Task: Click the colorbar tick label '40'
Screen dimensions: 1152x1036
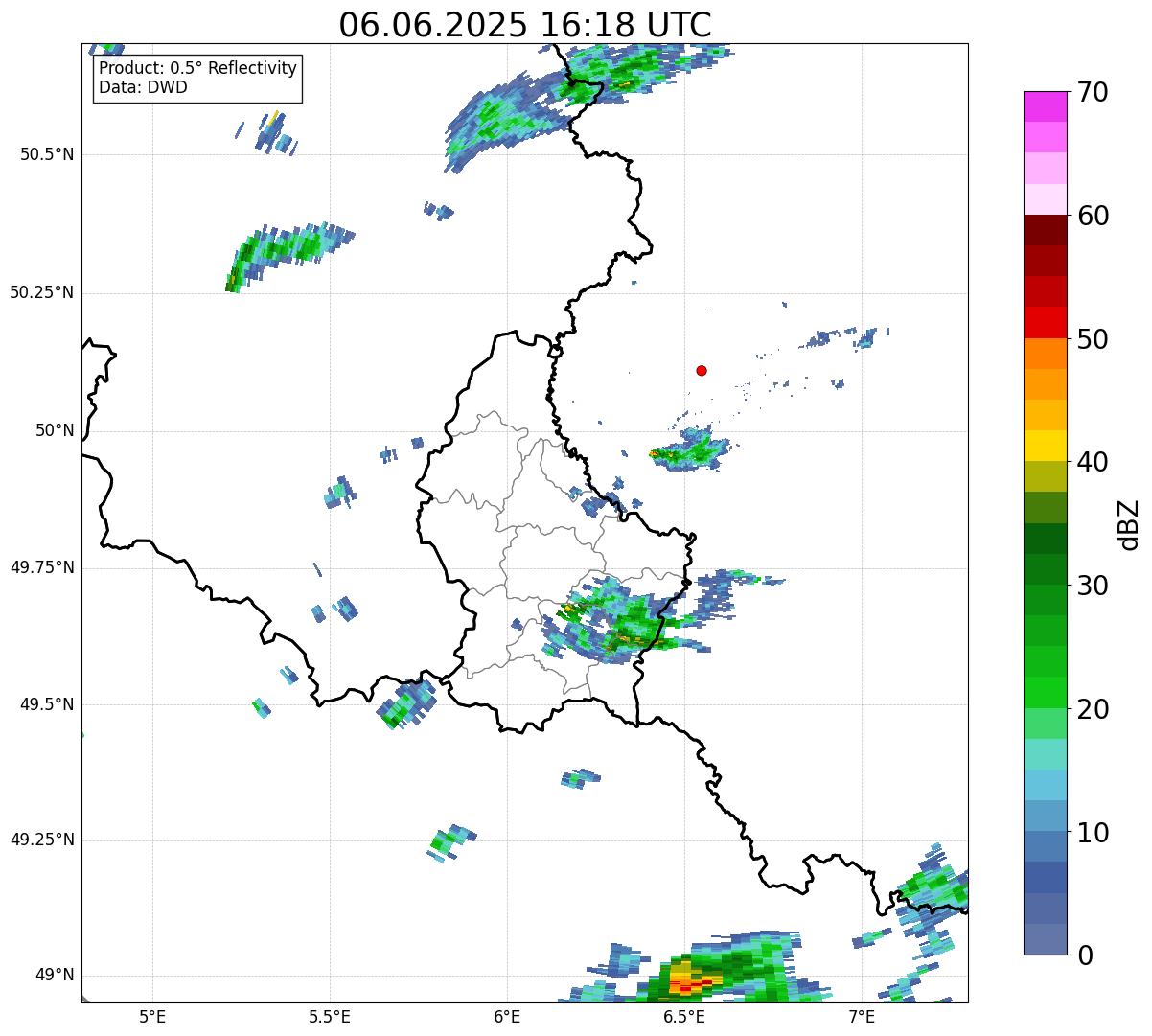Action: pos(1092,462)
